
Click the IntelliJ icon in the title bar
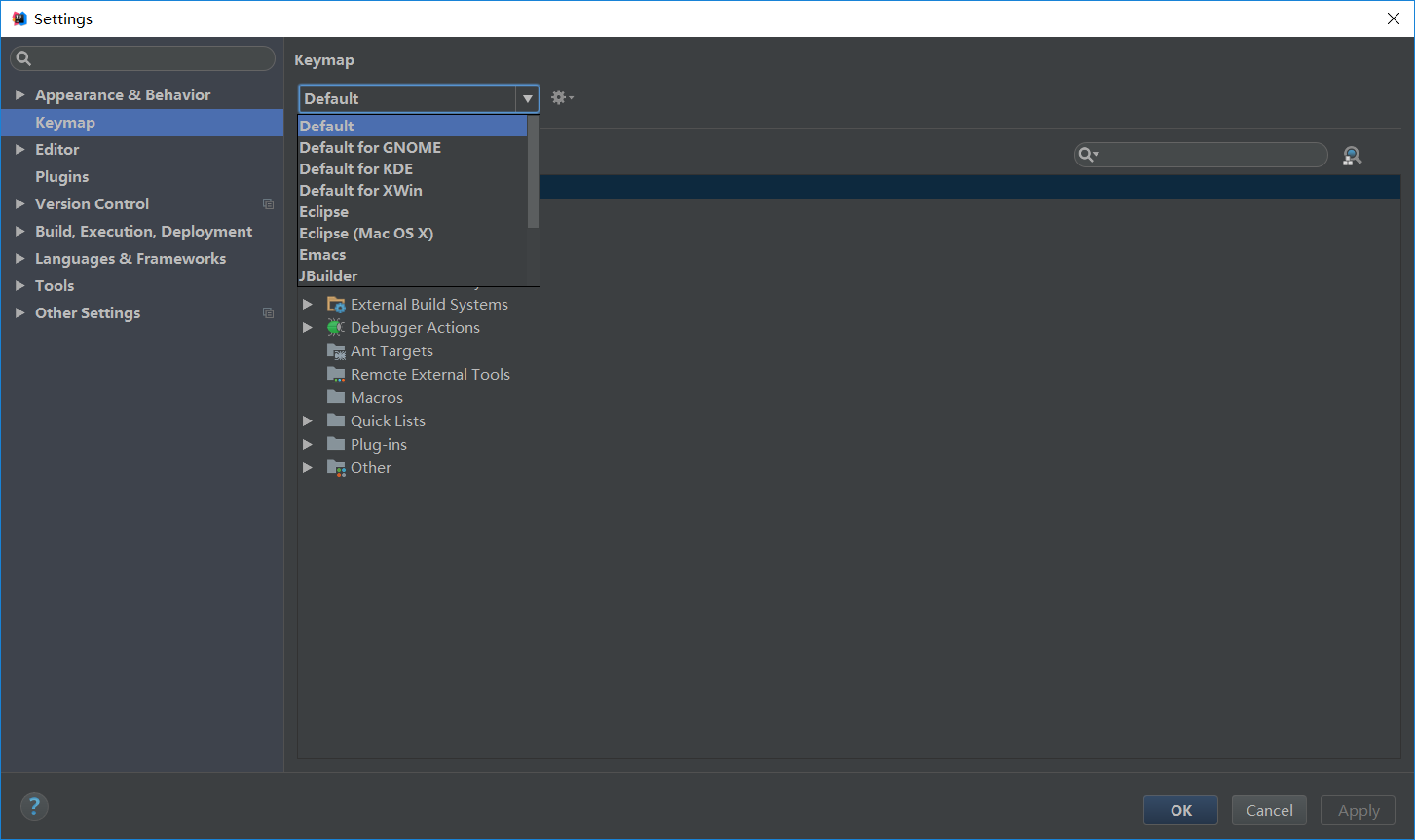[x=19, y=18]
